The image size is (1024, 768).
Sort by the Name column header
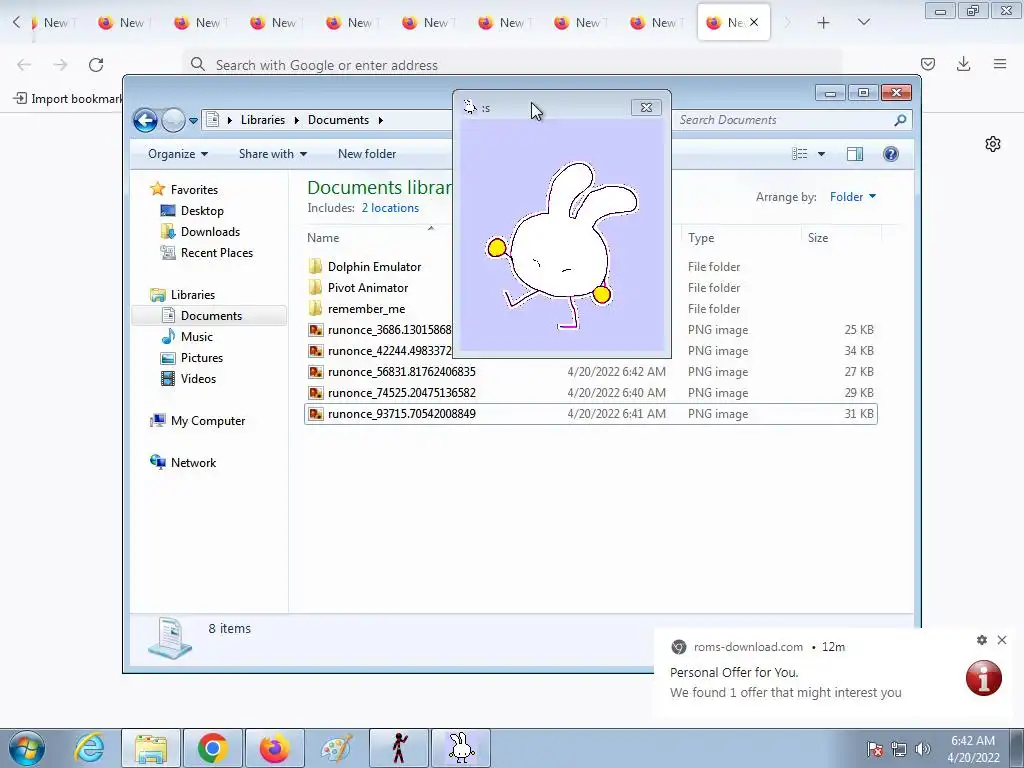click(x=323, y=238)
